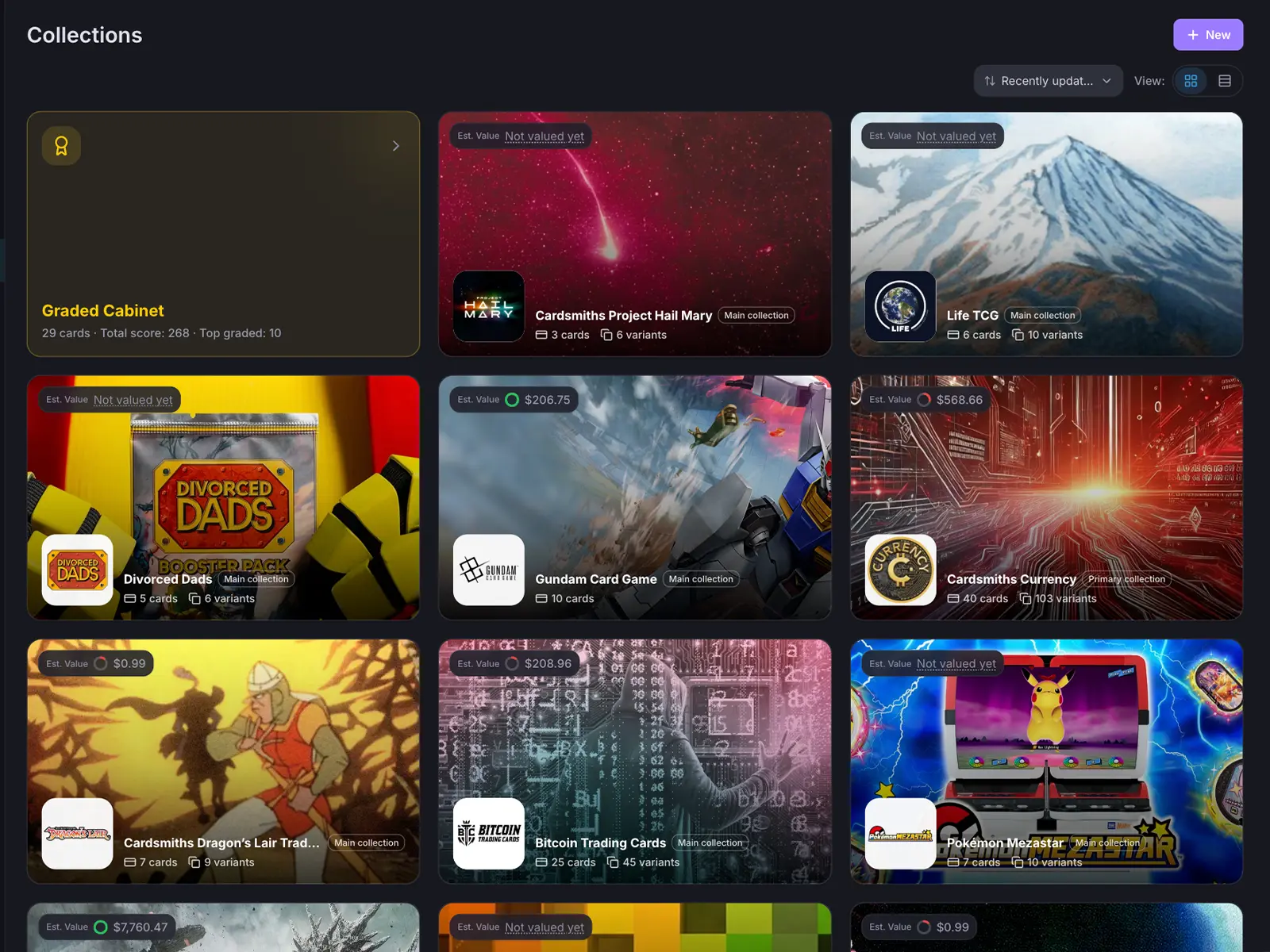The image size is (1270, 952).
Task: Click the Bitcoin Trading Cards logo icon
Action: (x=489, y=833)
